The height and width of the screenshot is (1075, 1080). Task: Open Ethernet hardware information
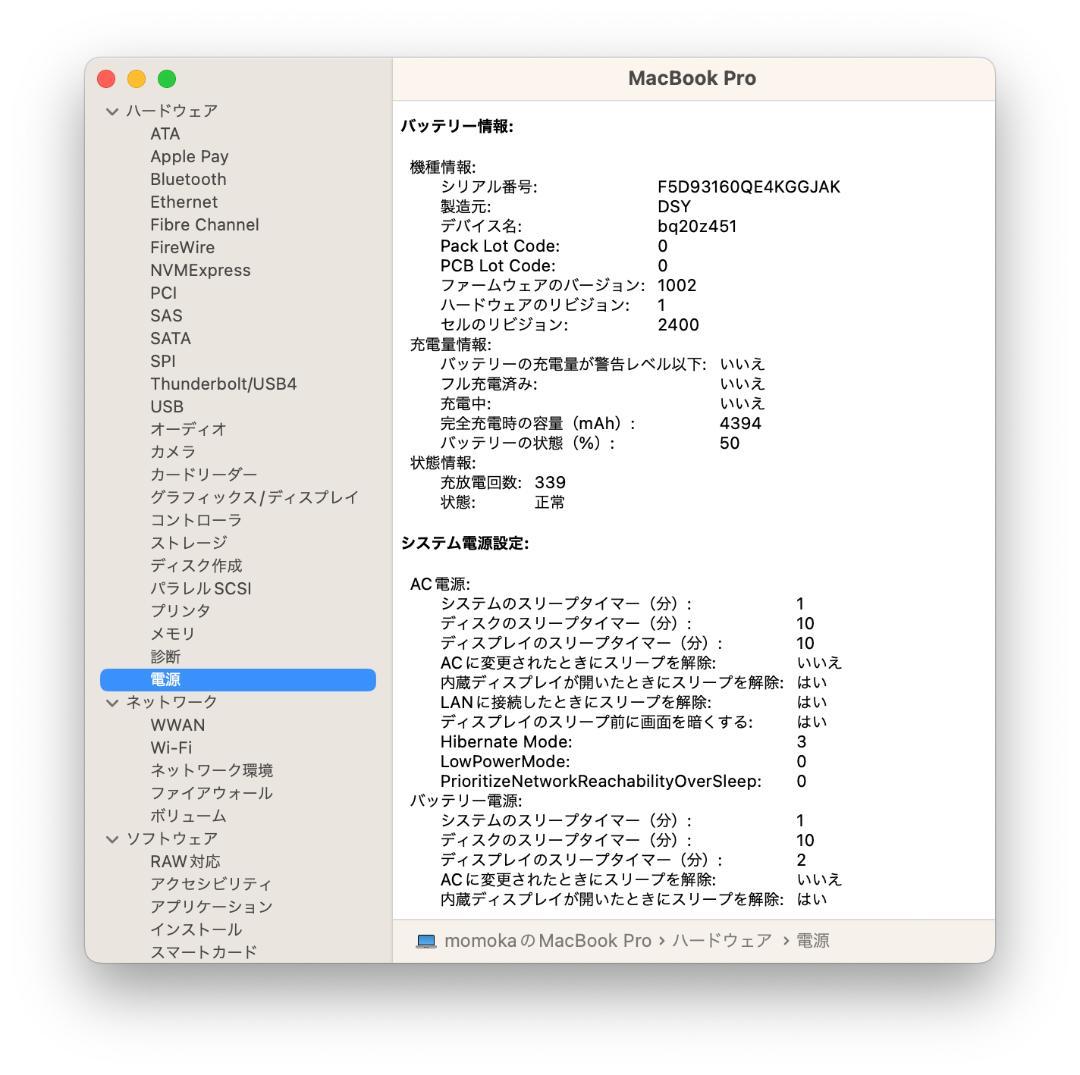pos(183,202)
